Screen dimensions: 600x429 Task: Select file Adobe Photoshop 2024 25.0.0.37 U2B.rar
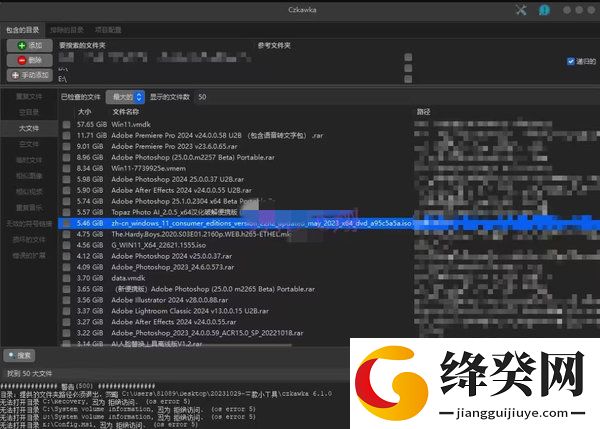click(x=178, y=179)
